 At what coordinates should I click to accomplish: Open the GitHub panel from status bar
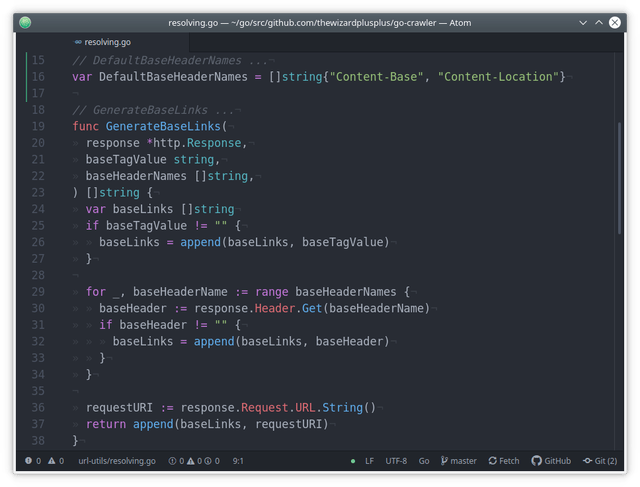[551, 460]
